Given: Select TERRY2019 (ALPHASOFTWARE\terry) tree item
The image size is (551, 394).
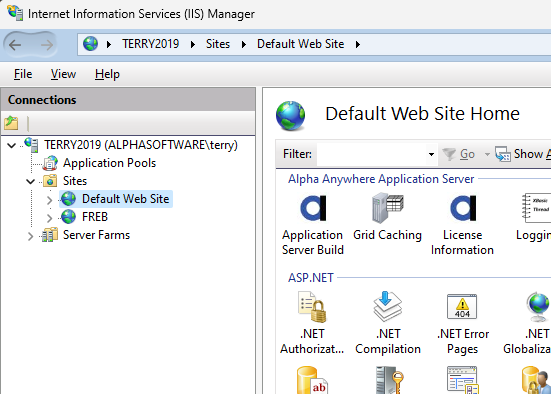Looking at the screenshot, I should click(141, 145).
